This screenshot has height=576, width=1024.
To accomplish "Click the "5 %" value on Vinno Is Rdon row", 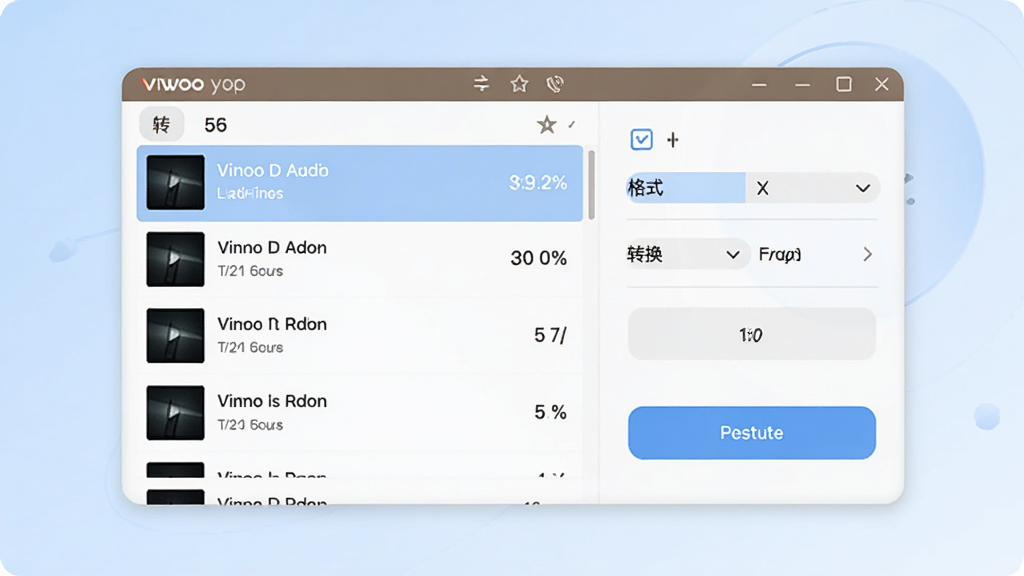I will click(550, 412).
